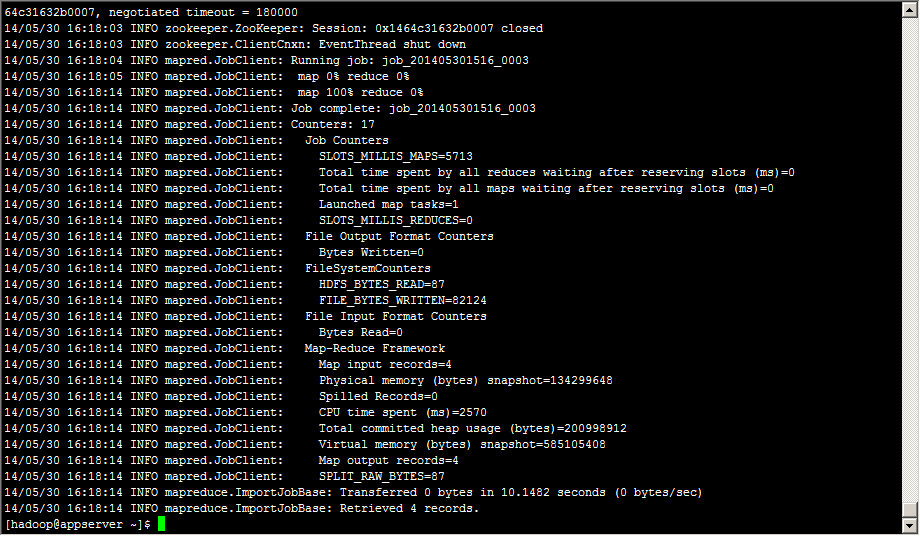Click the 'Session: 0x1464c31632b0007 closed' text
This screenshot has height=536, width=920.
click(427, 28)
